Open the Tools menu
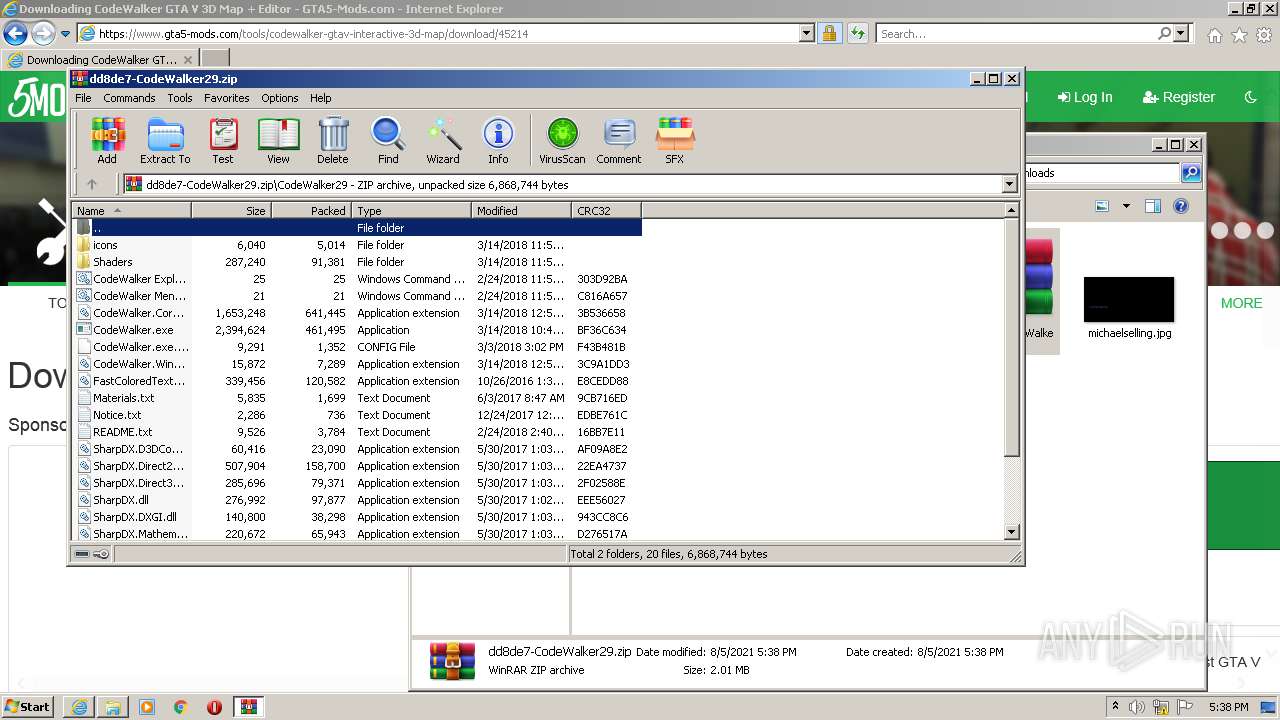Viewport: 1280px width, 720px height. point(180,98)
